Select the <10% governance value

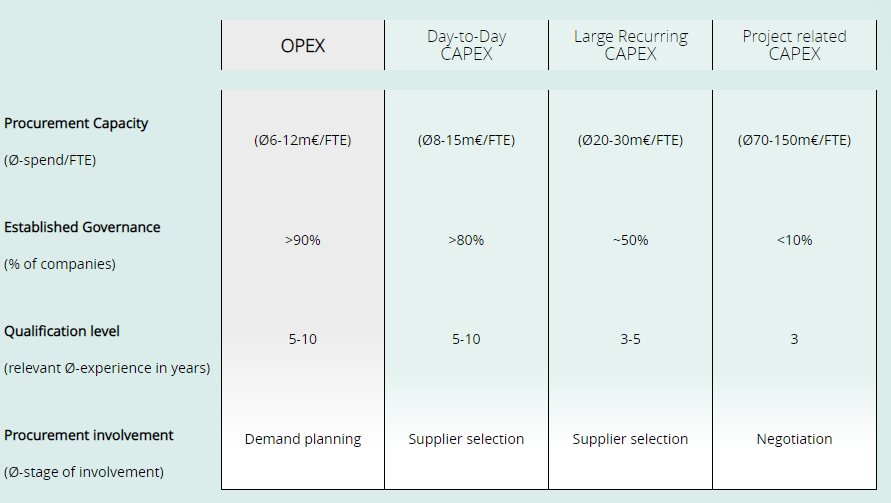point(794,240)
